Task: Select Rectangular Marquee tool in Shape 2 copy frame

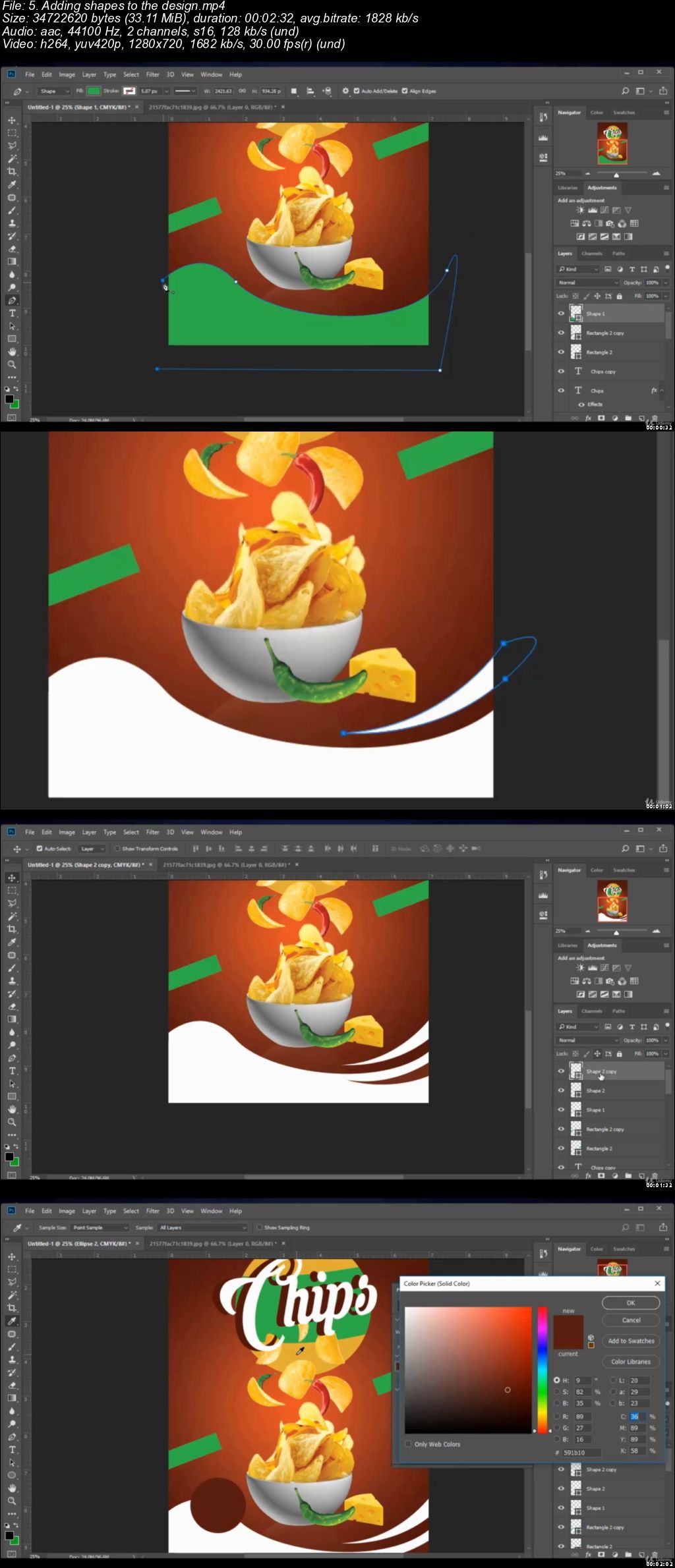Action: [x=12, y=890]
